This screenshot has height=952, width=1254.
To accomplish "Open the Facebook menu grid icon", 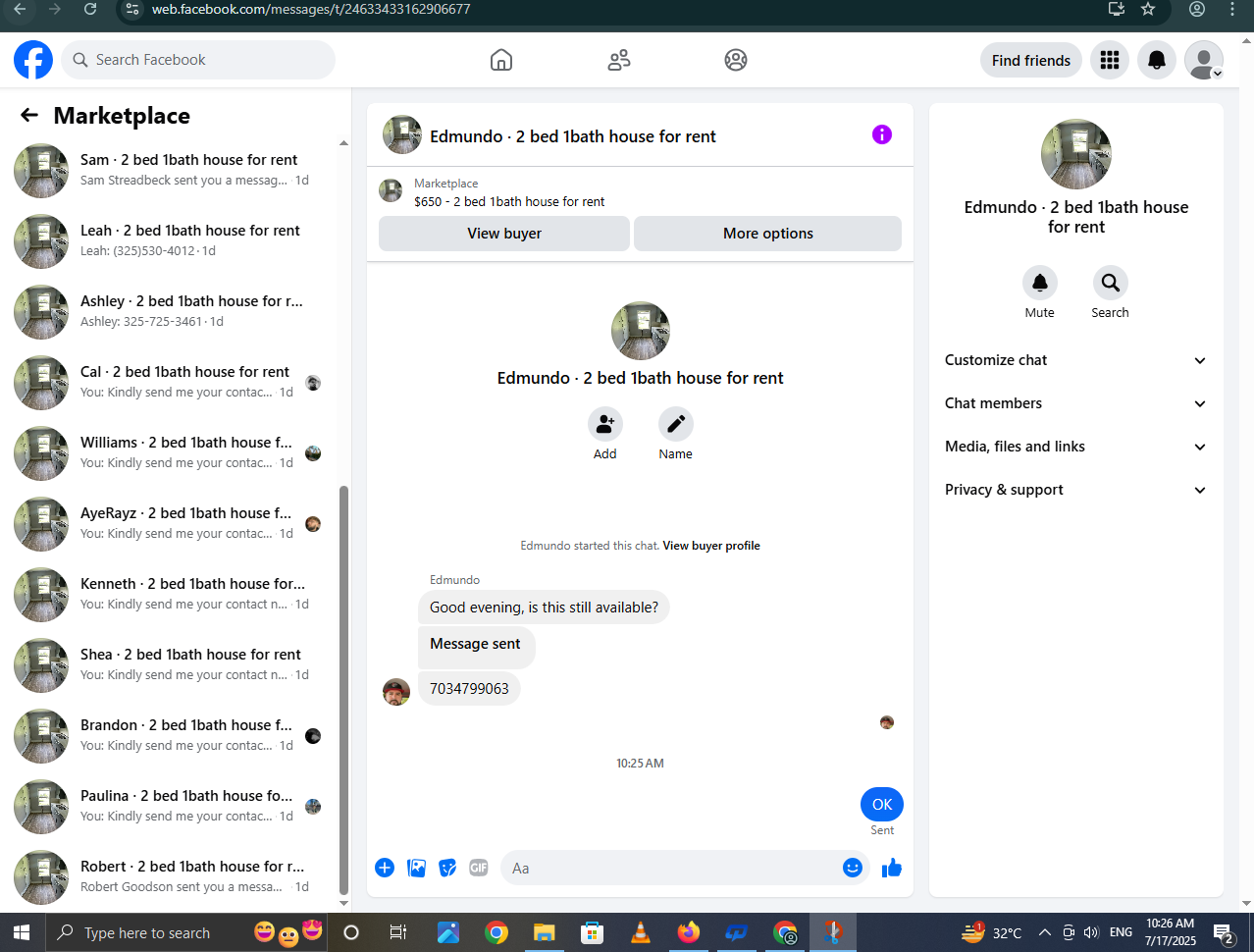I will click(x=1110, y=60).
